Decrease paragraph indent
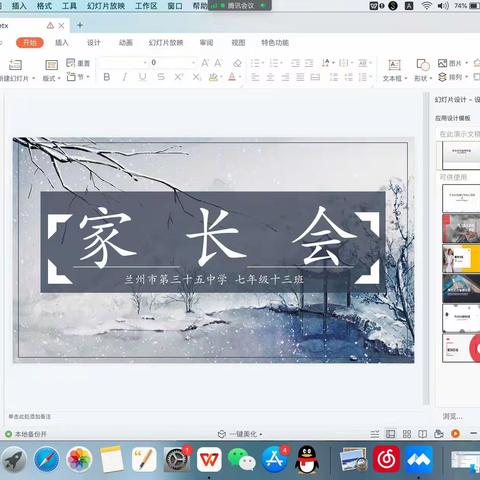This screenshot has width=480, height=480. [295, 63]
